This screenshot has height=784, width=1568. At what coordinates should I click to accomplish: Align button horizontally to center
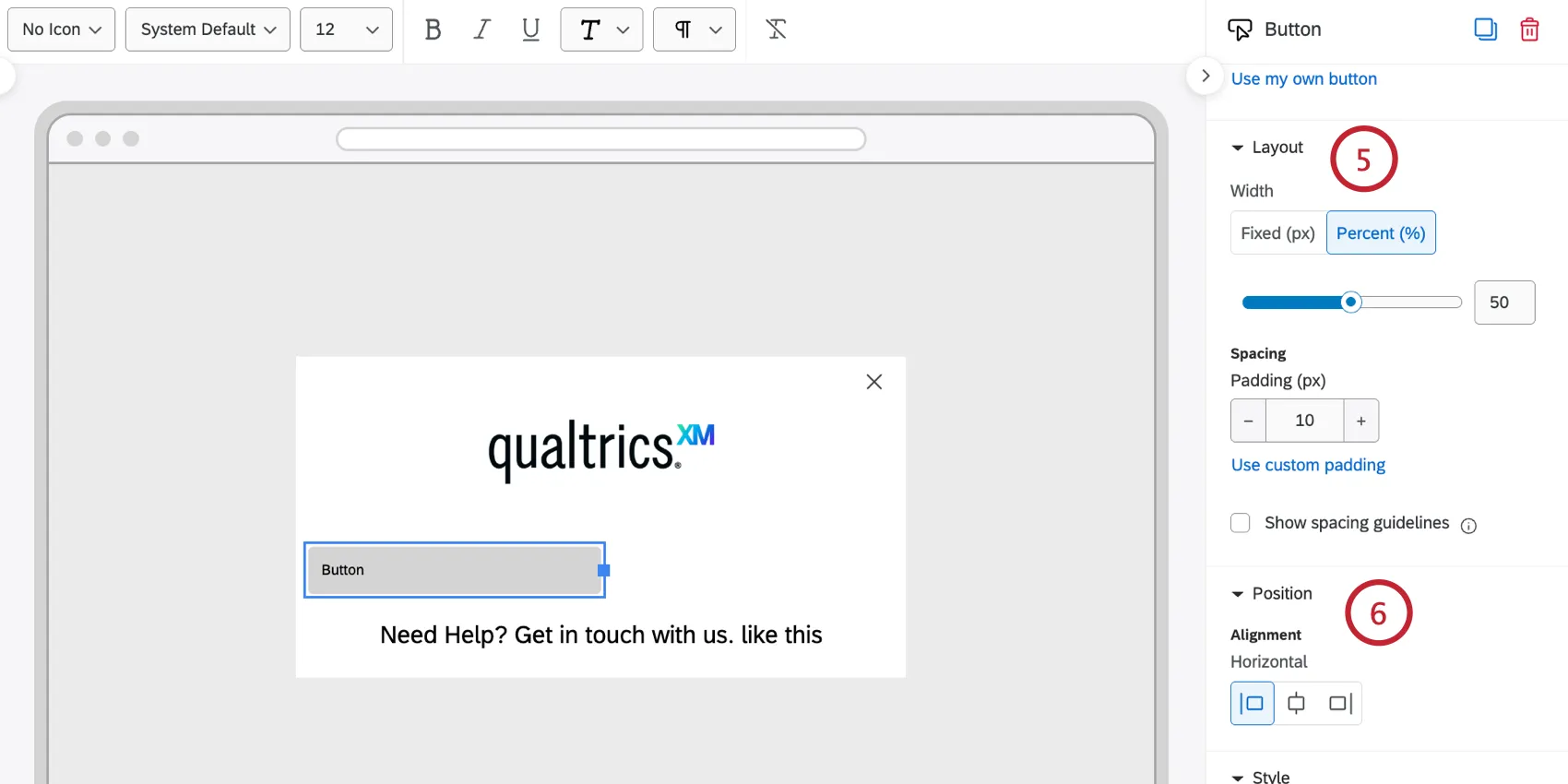pos(1296,704)
